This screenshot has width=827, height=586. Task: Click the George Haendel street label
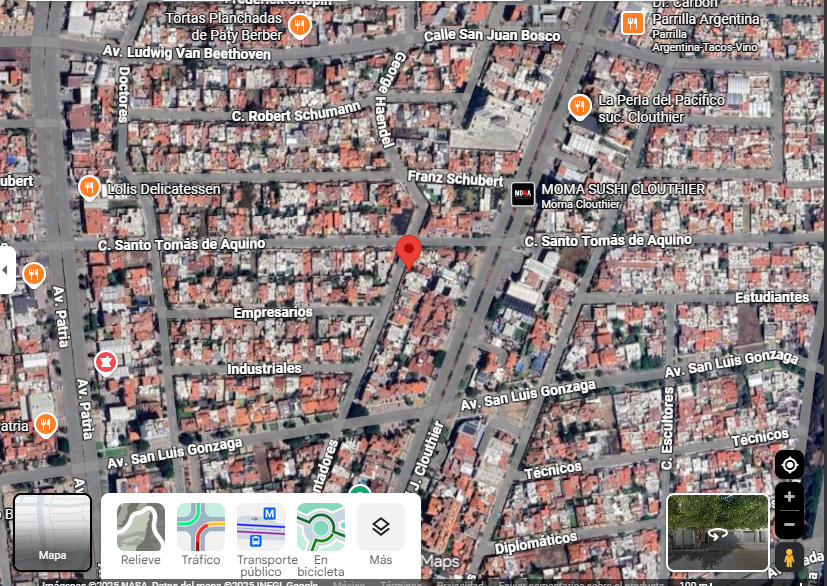(x=389, y=99)
